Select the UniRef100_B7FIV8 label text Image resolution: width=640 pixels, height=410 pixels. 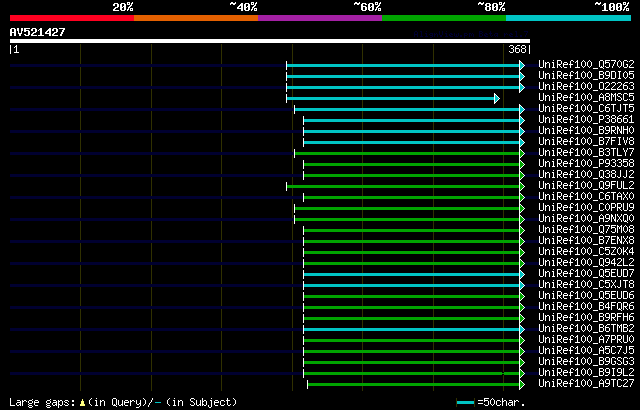pyautogui.click(x=586, y=142)
